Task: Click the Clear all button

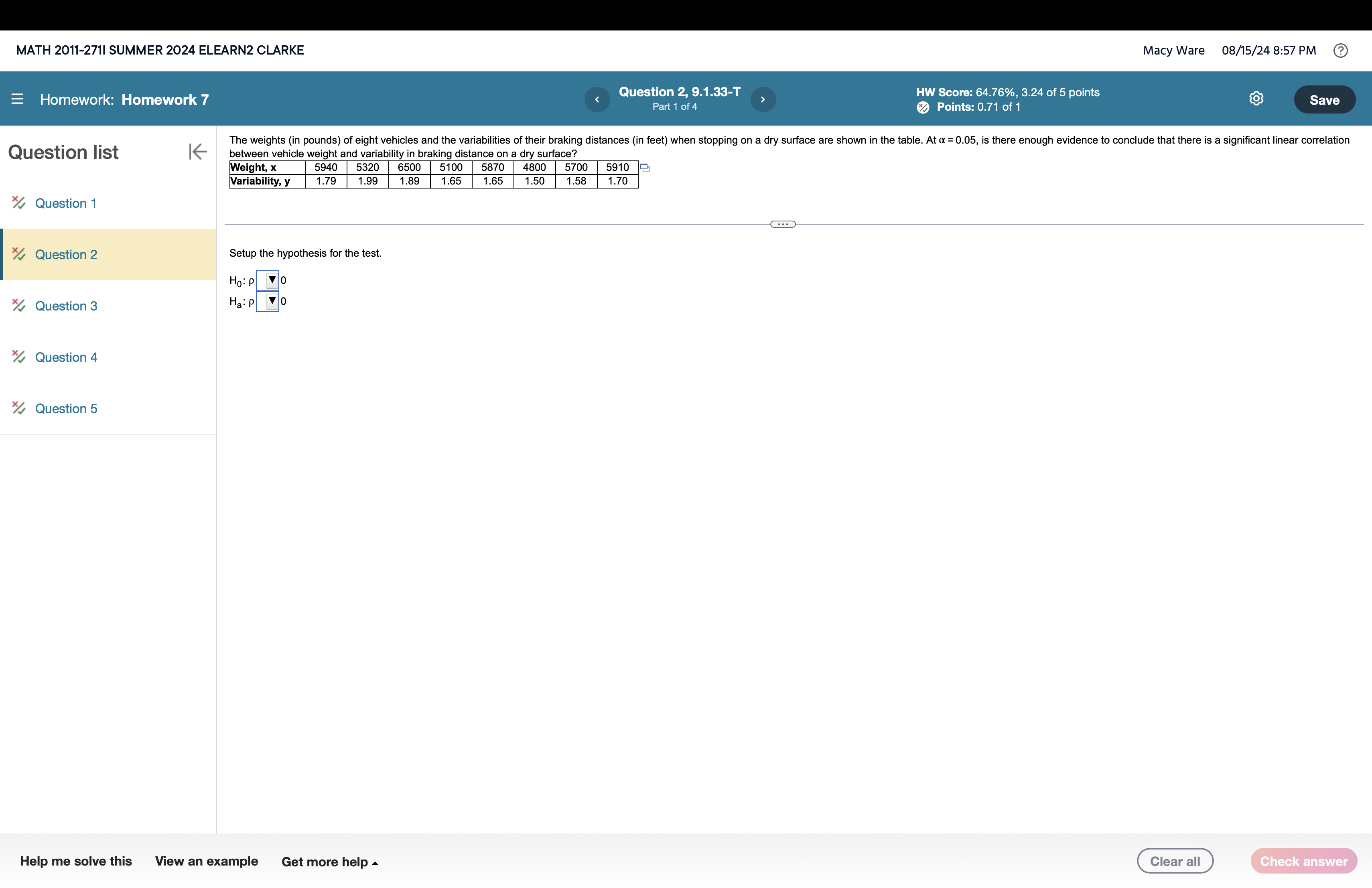Action: (1174, 861)
